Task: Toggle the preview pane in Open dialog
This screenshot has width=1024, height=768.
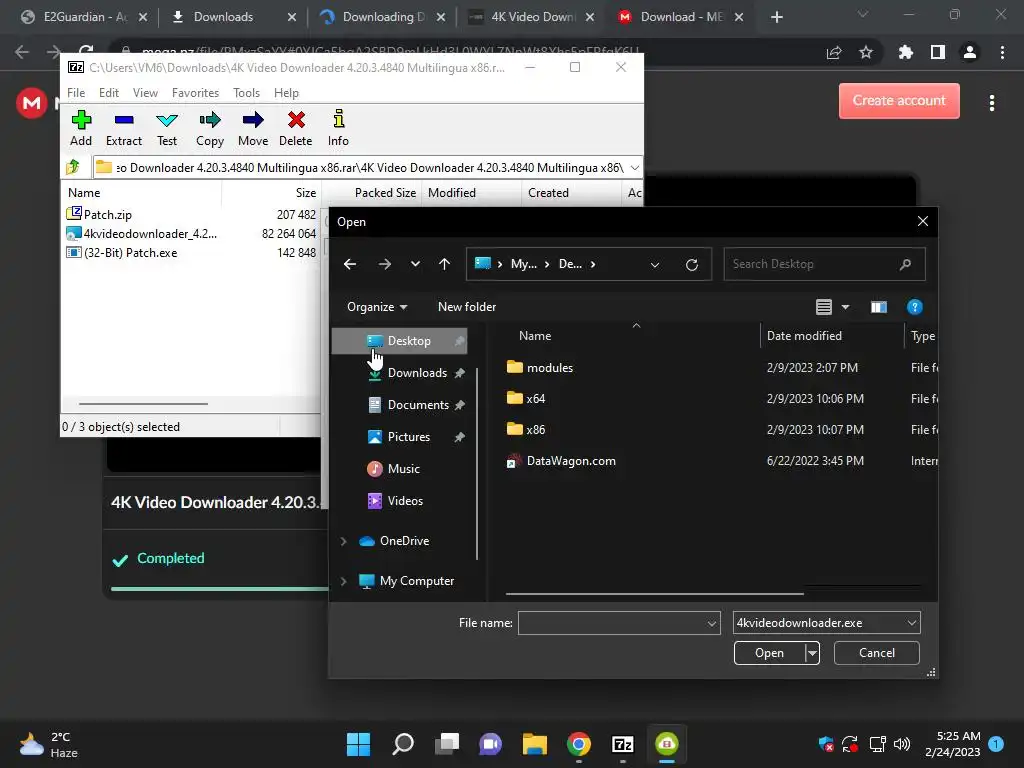Action: 879,307
